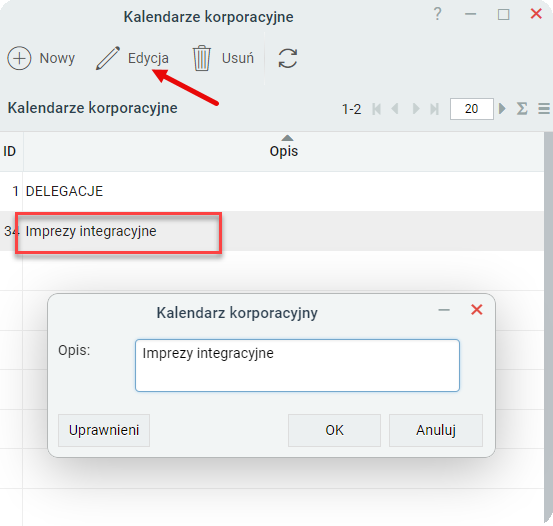
Task: Go to previous page of results
Action: click(x=395, y=109)
